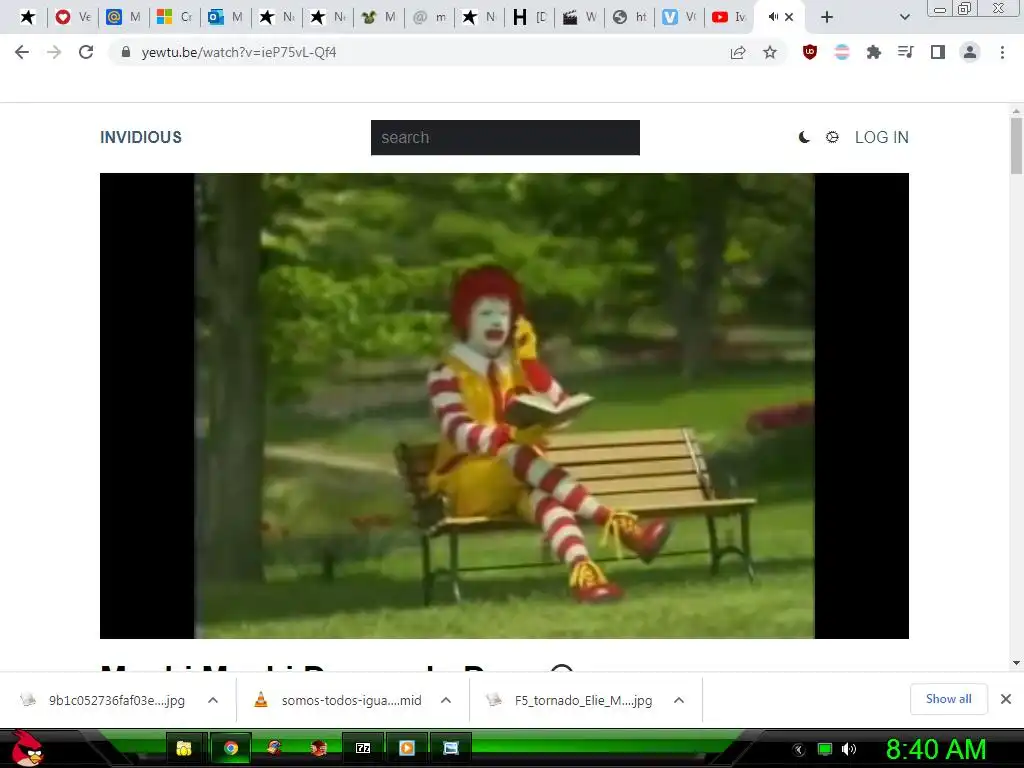Viewport: 1024px width, 768px height.
Task: Expand options for 9b1c052736faf03e download
Action: (x=213, y=700)
